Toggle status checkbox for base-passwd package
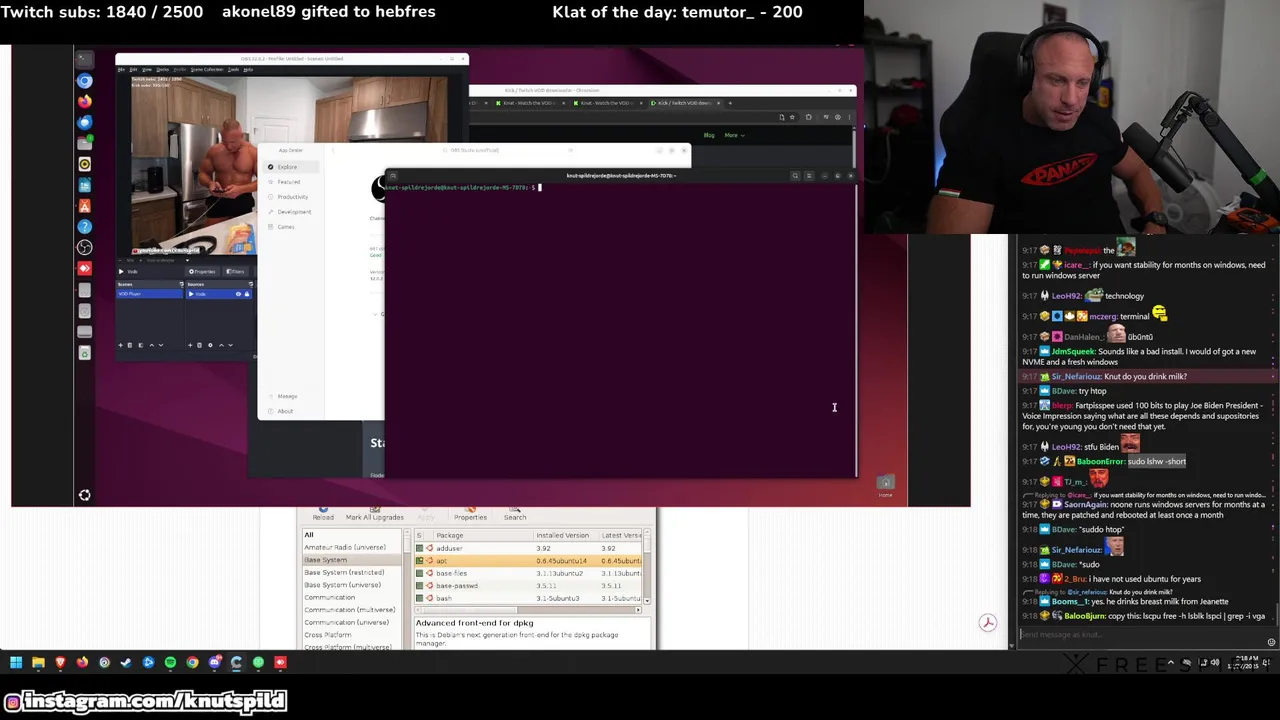The height and width of the screenshot is (720, 1280). click(x=419, y=585)
